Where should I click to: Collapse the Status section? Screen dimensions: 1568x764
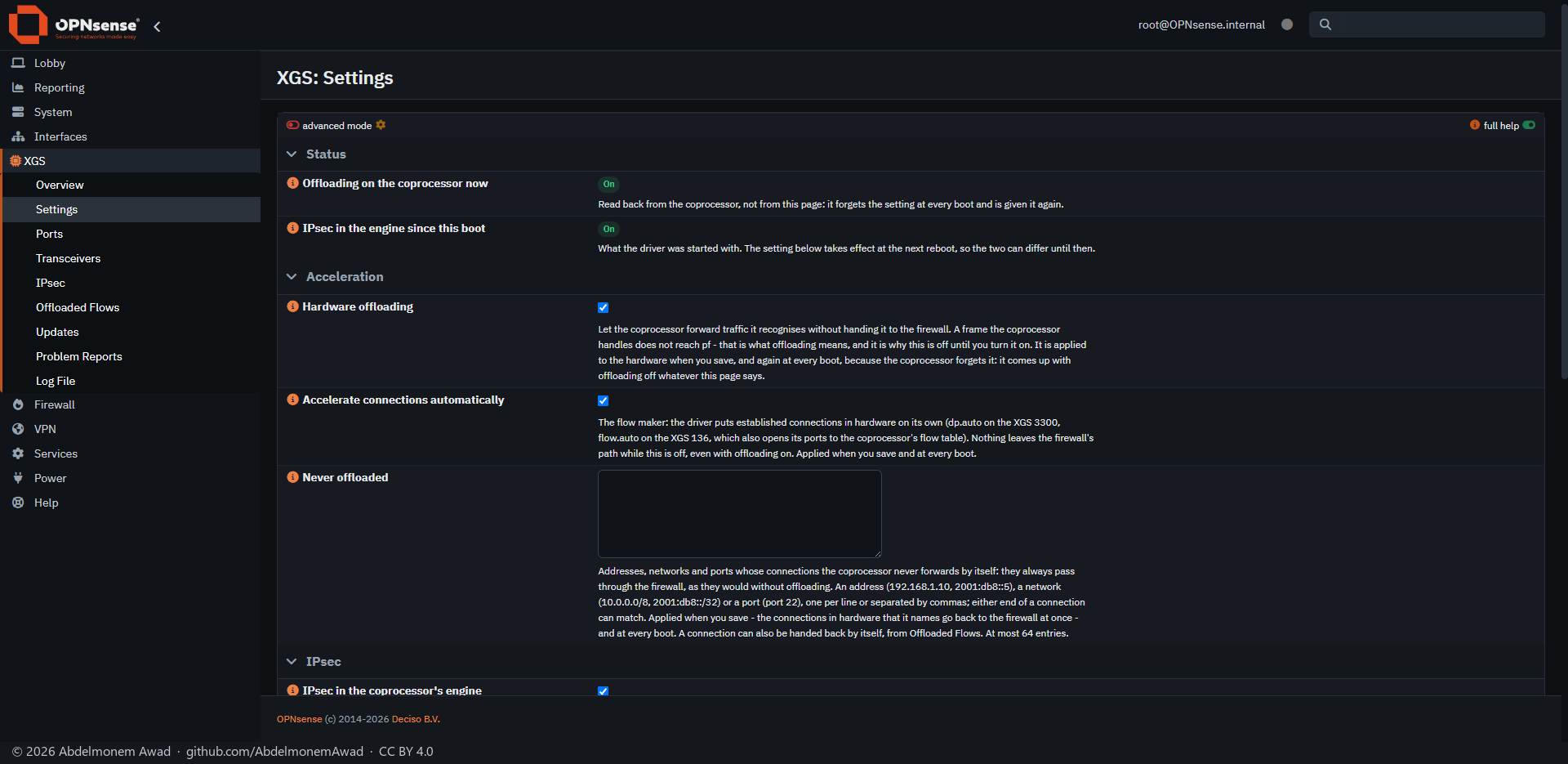[292, 154]
